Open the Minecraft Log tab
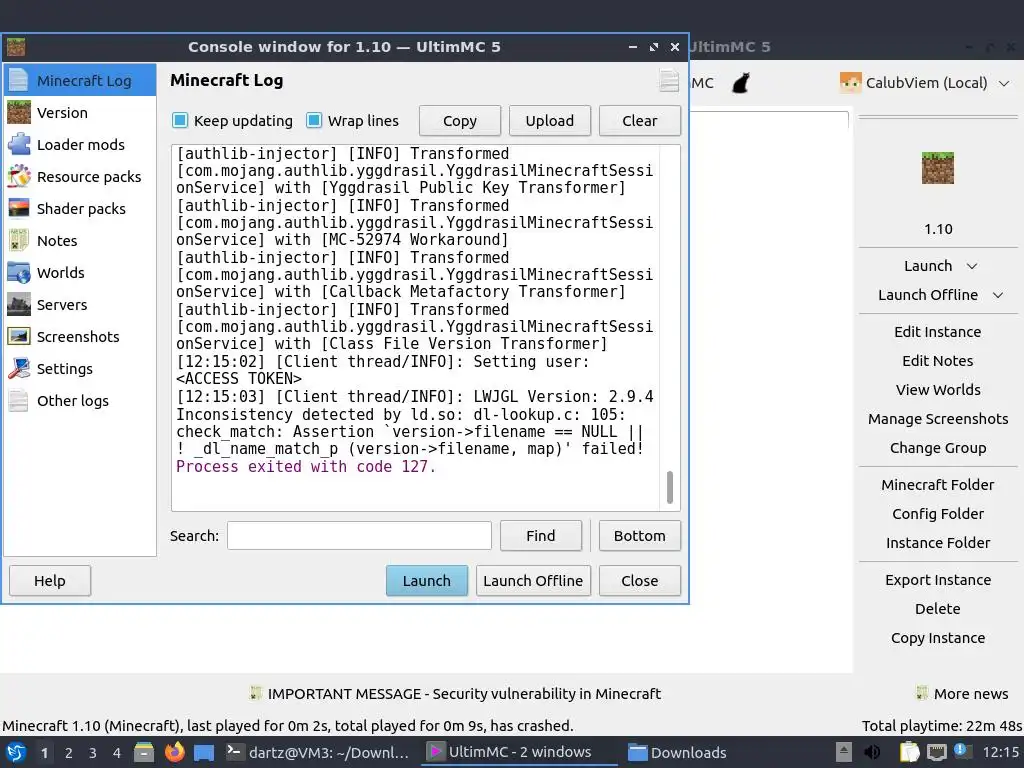The image size is (1024, 768). (80, 80)
